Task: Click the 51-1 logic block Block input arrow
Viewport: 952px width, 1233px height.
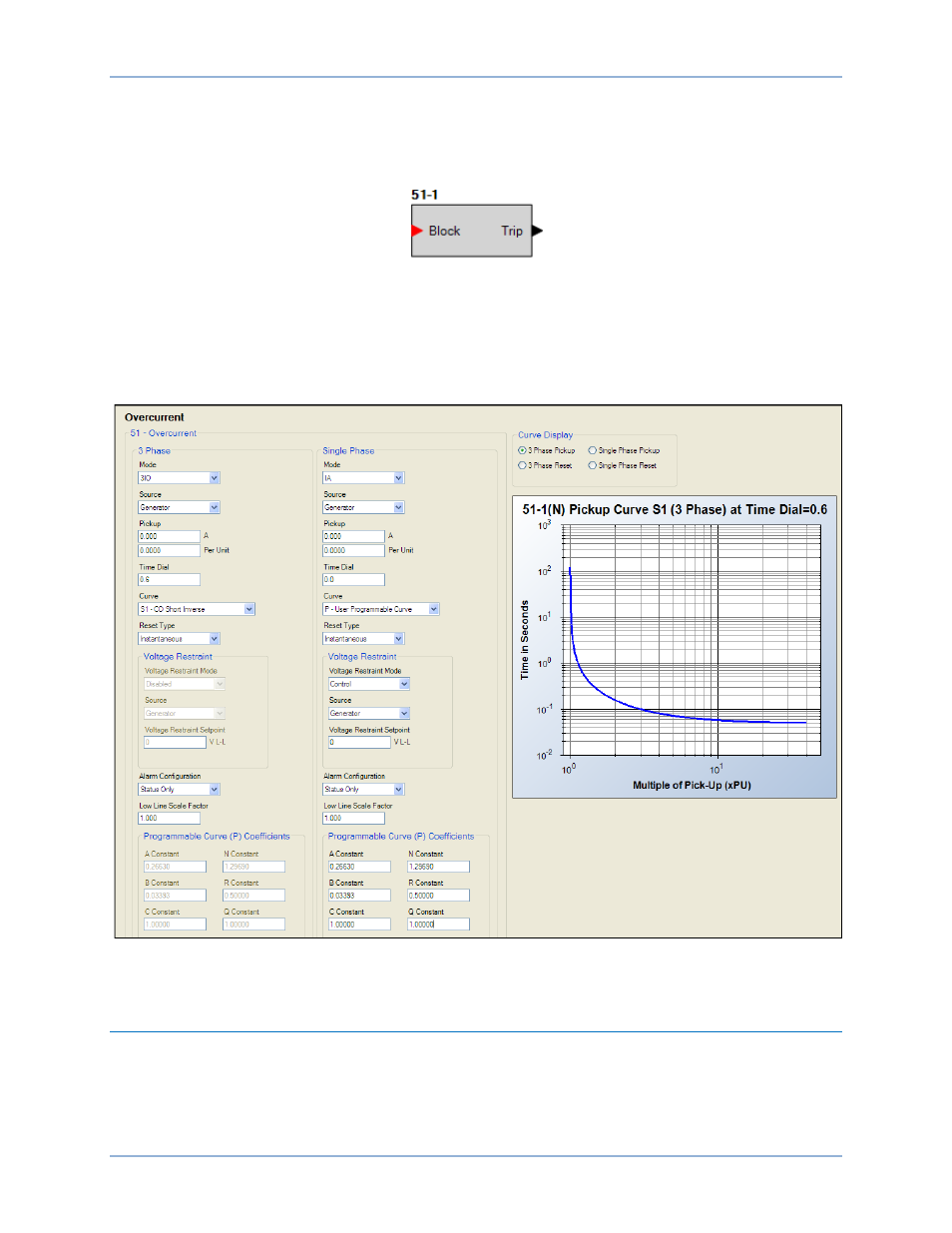Action: (417, 231)
